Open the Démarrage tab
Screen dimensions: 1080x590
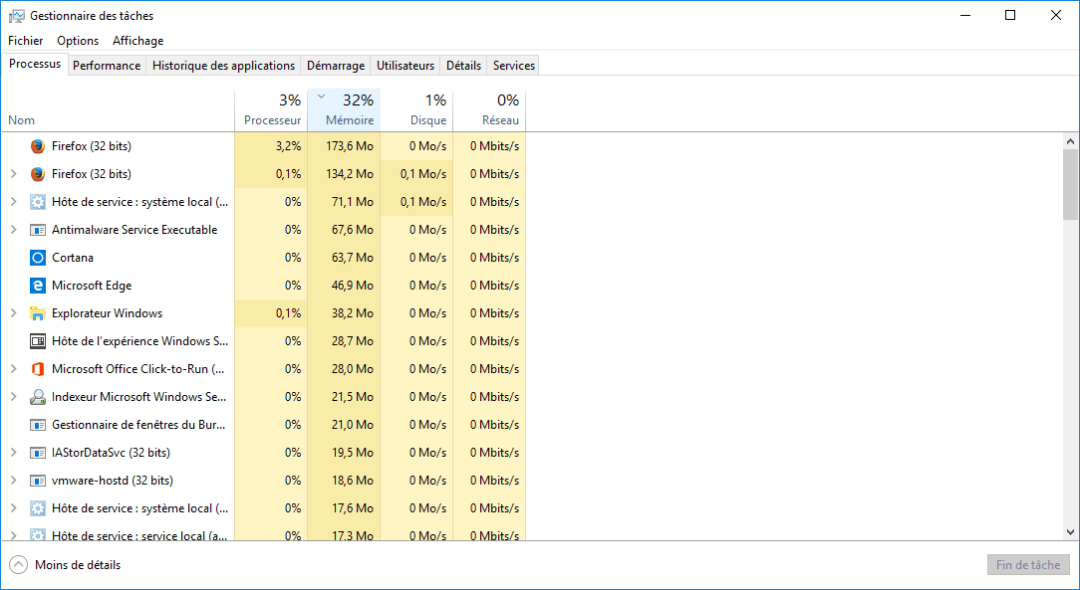pos(335,65)
